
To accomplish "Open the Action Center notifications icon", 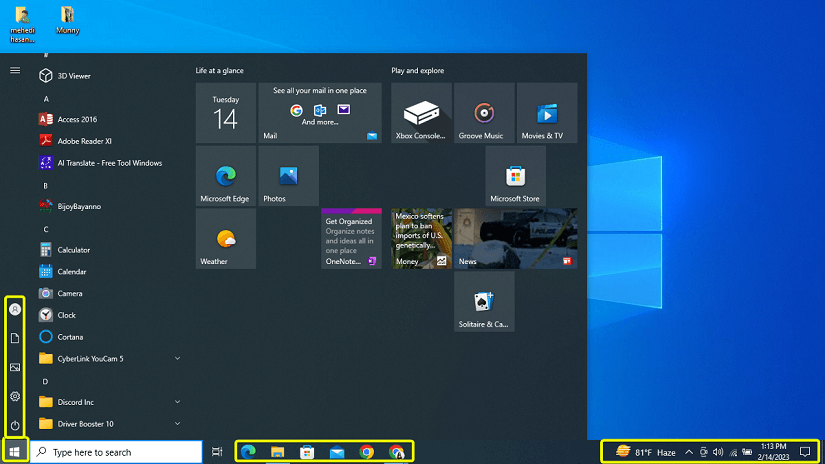I will click(805, 452).
